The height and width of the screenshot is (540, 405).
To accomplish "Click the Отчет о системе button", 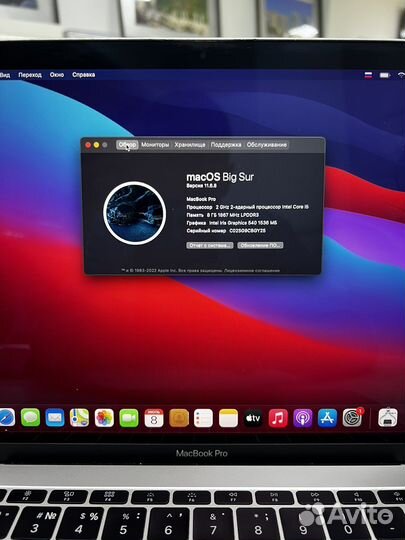I will point(210,245).
